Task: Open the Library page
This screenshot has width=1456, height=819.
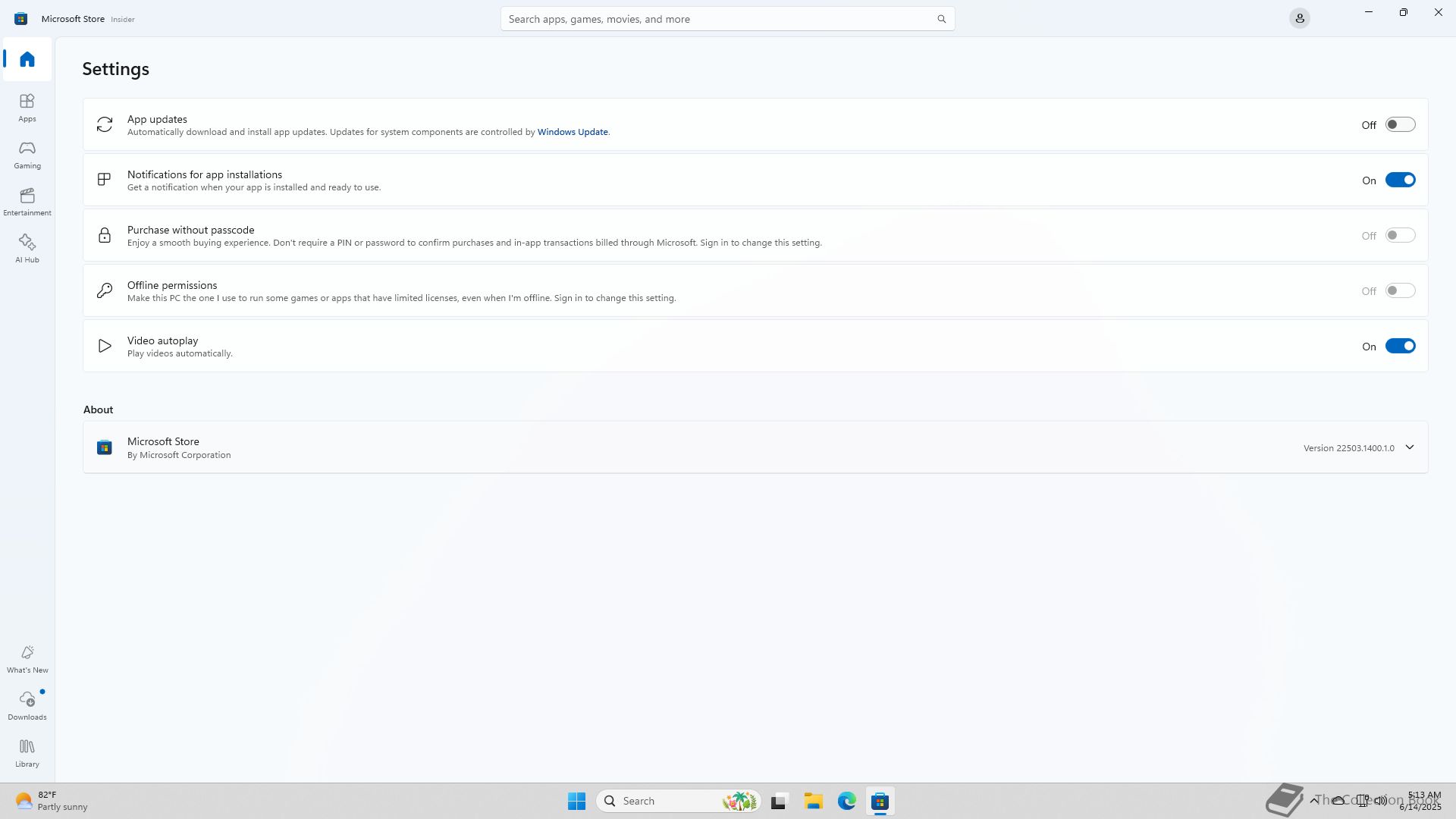Action: 27,752
